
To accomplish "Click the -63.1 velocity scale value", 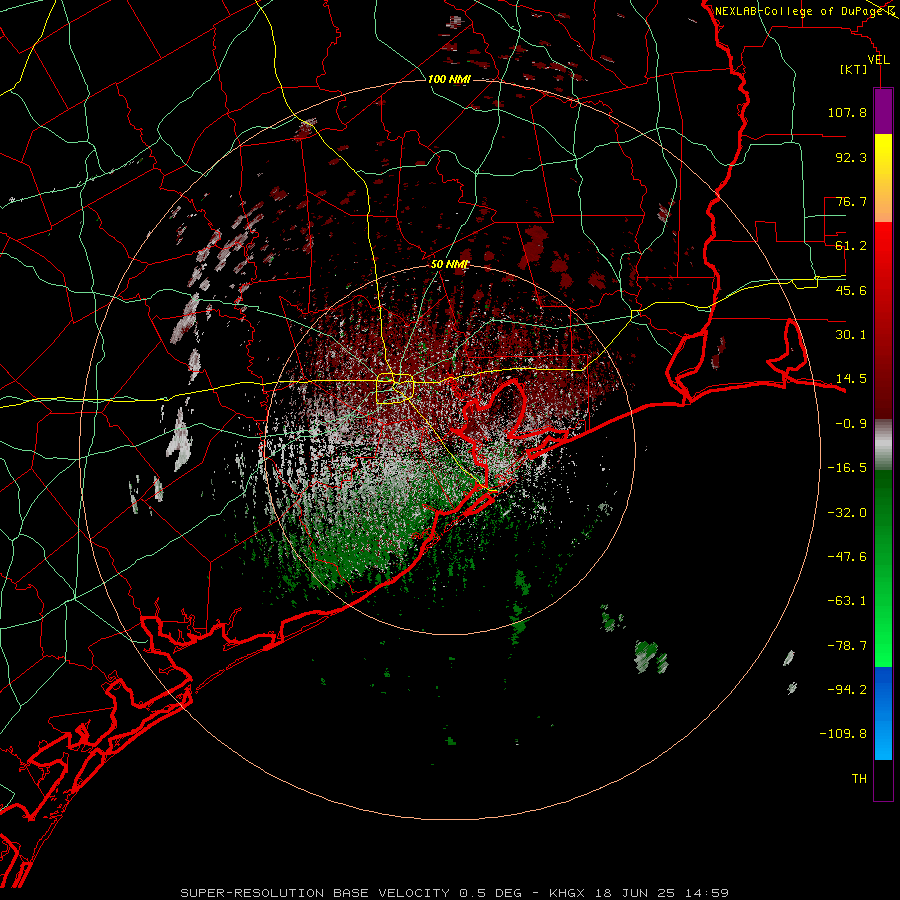I will tap(847, 601).
